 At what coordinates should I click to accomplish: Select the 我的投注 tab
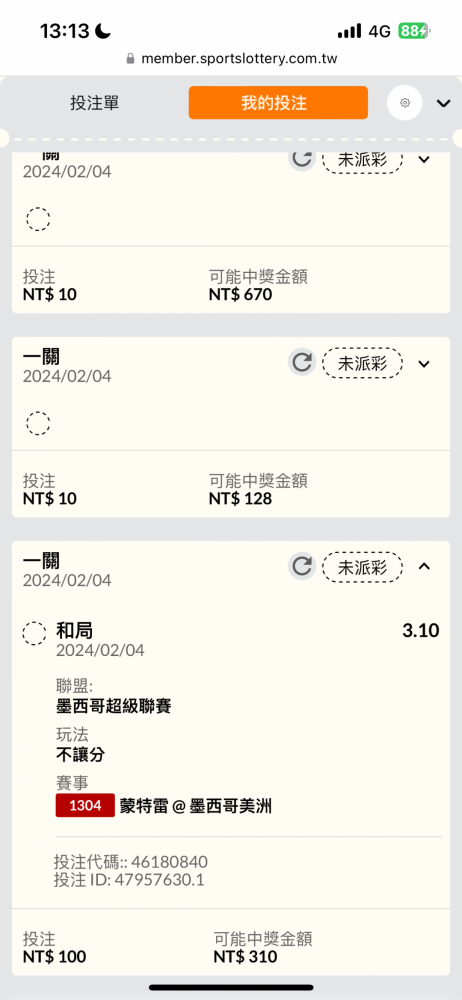point(278,103)
